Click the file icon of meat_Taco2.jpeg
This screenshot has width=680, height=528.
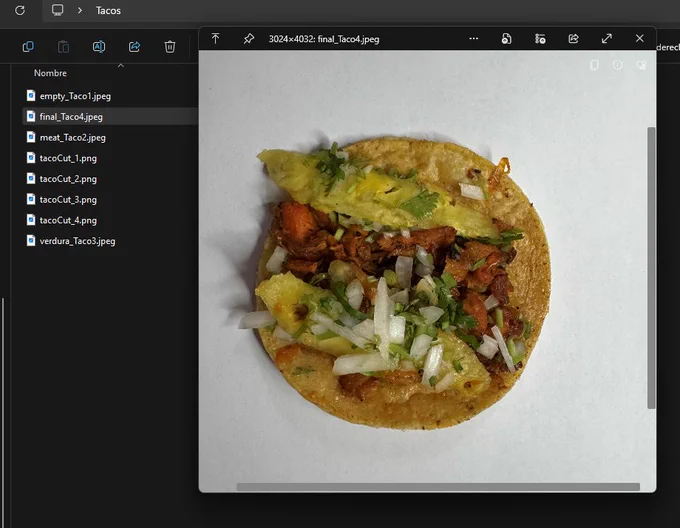[31, 137]
